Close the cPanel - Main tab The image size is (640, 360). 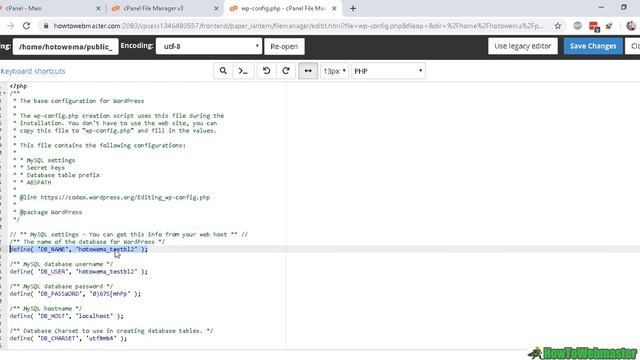pyautogui.click(x=98, y=8)
